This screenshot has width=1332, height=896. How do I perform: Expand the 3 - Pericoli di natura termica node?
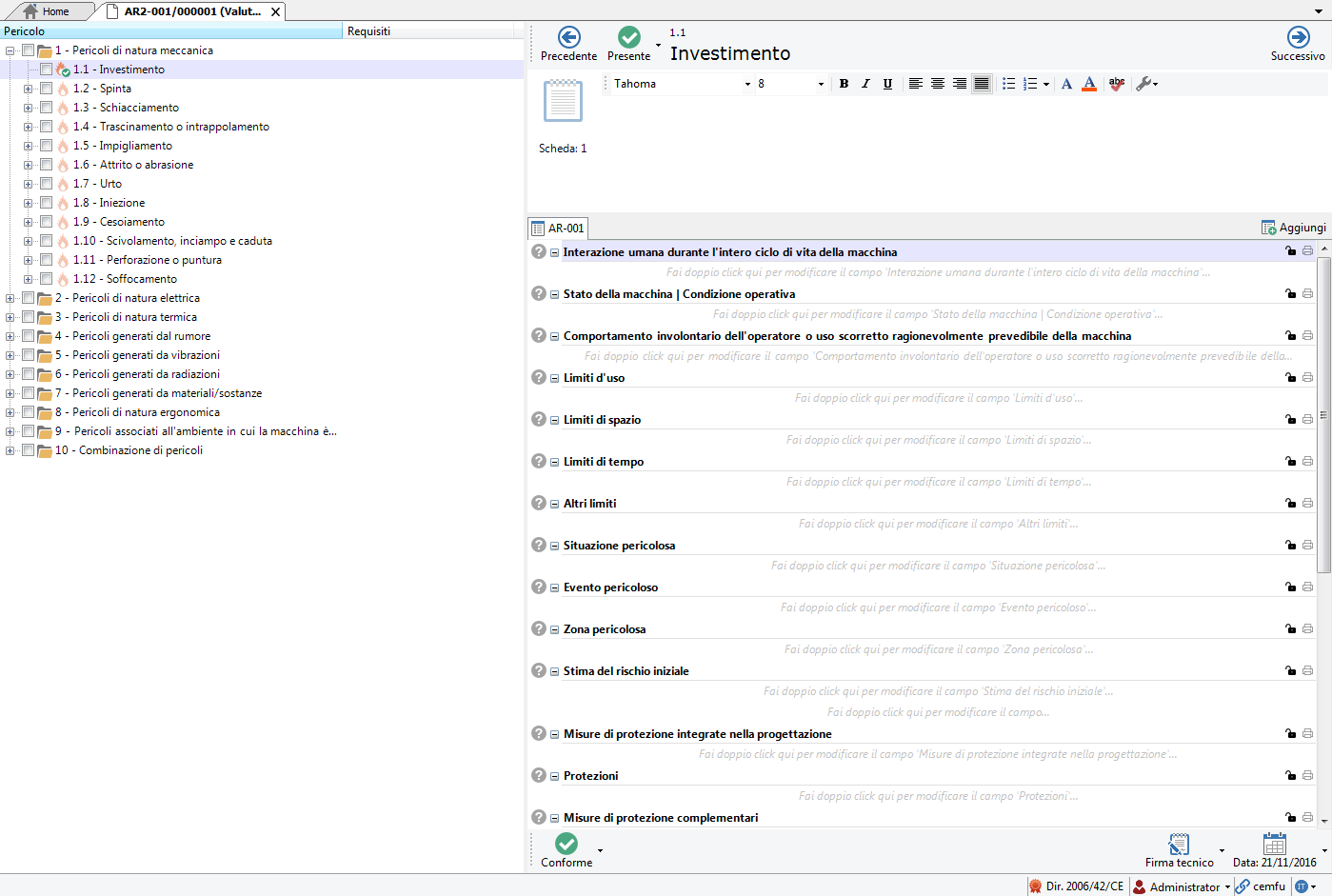[x=10, y=317]
